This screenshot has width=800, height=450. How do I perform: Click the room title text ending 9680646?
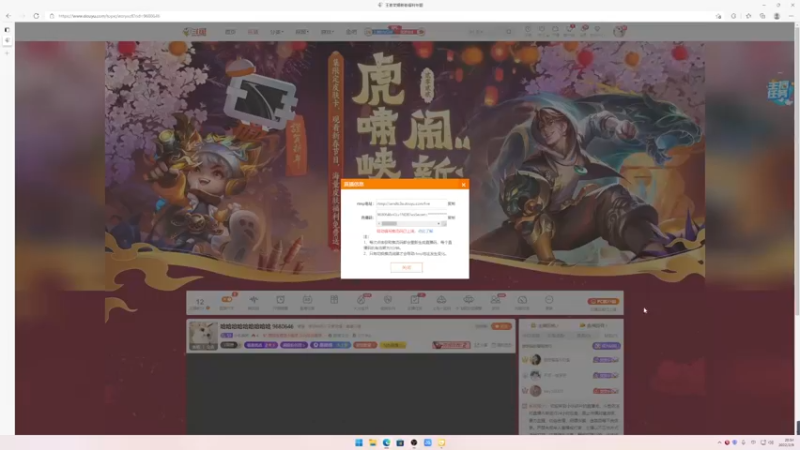[257, 326]
